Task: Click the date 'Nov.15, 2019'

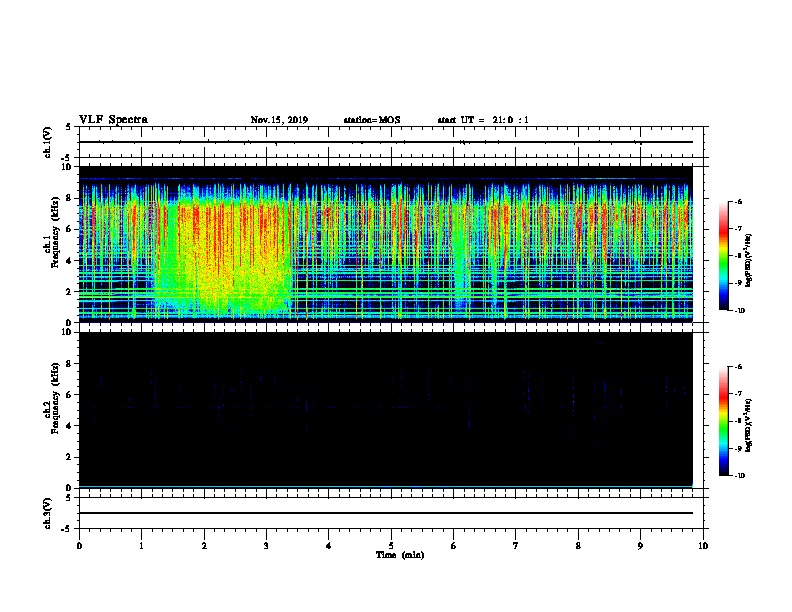Action: pyautogui.click(x=279, y=120)
